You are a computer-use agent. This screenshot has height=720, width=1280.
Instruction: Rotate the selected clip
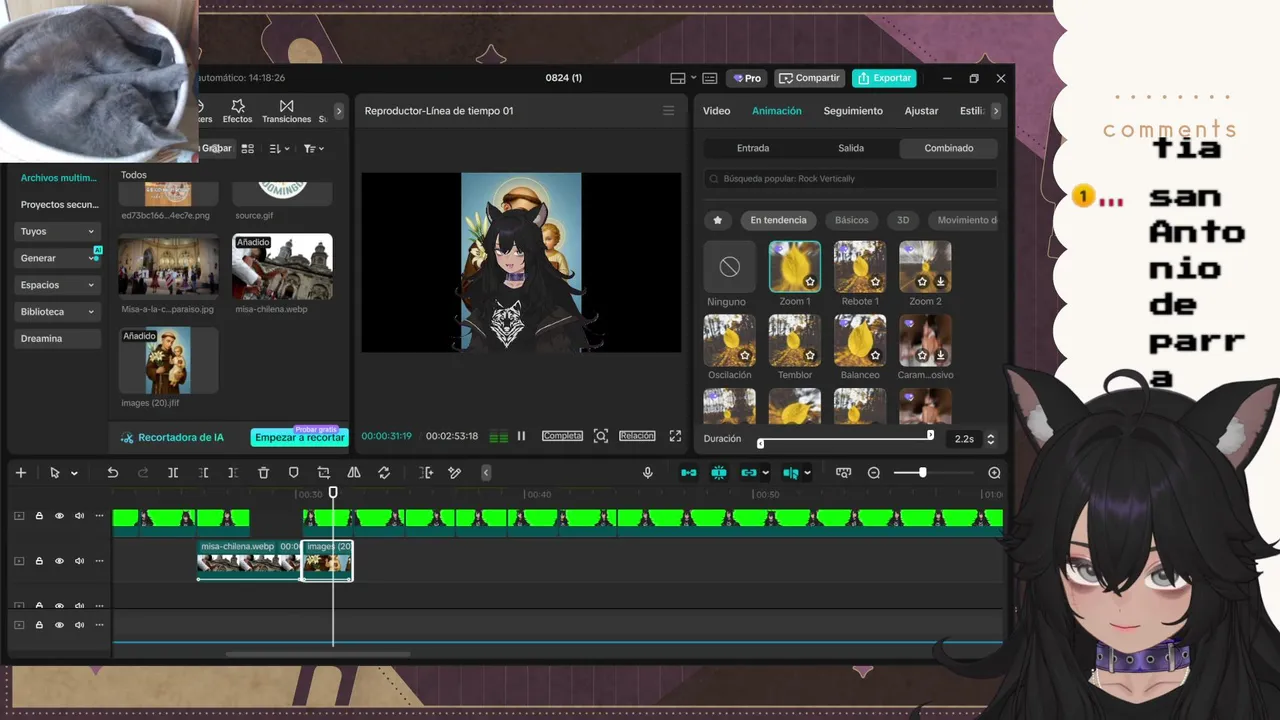[x=384, y=473]
